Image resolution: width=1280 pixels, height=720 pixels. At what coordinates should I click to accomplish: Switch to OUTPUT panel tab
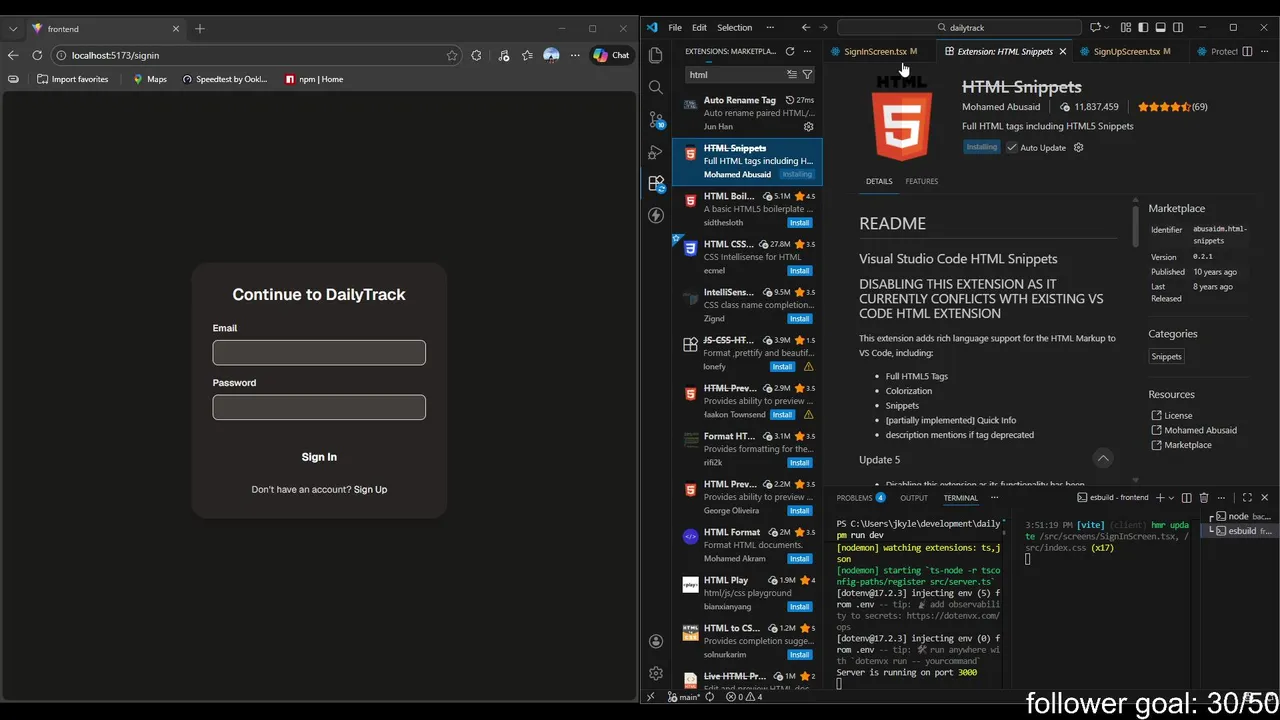[x=914, y=497]
